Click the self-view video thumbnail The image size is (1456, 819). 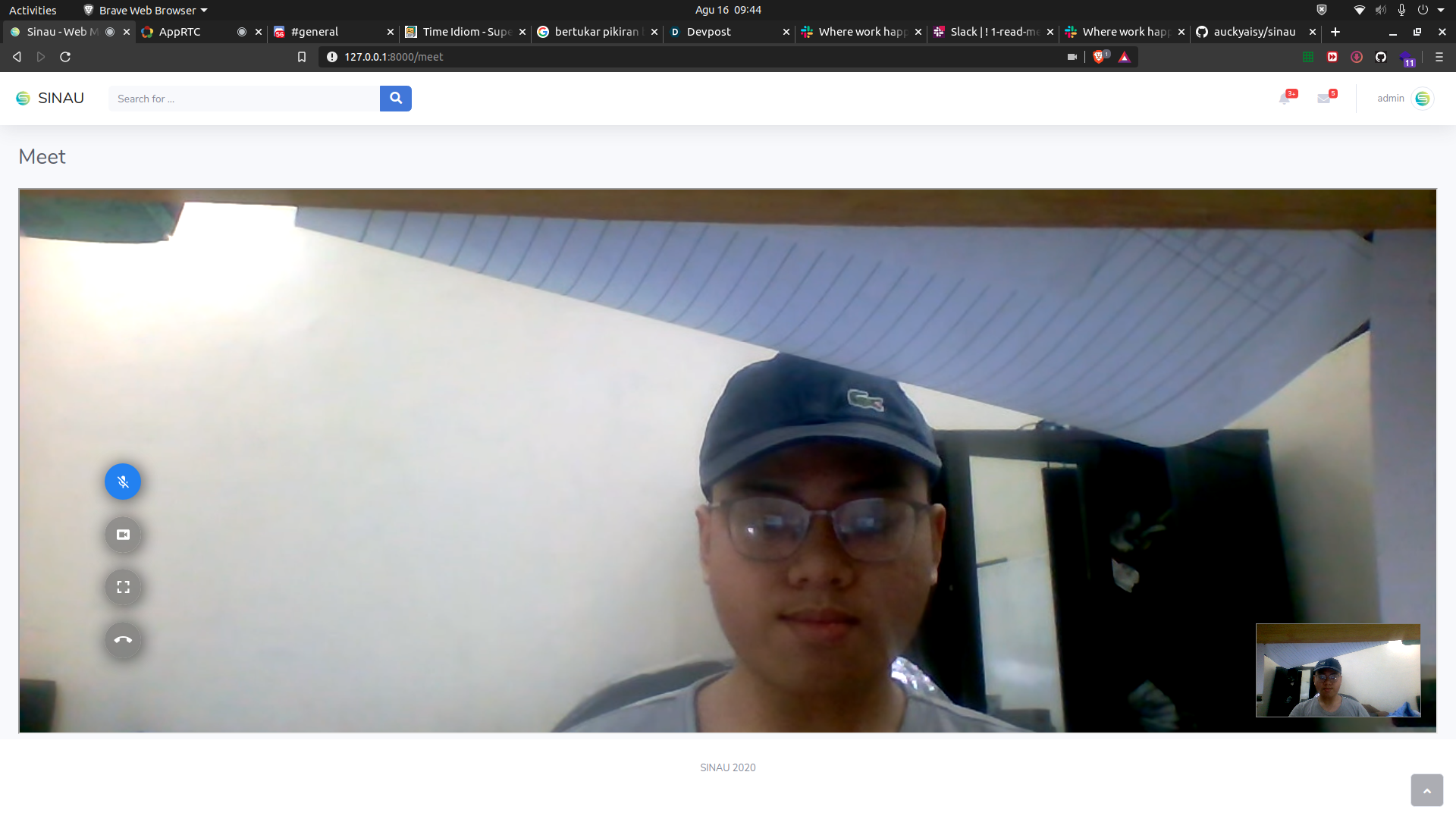coord(1338,670)
